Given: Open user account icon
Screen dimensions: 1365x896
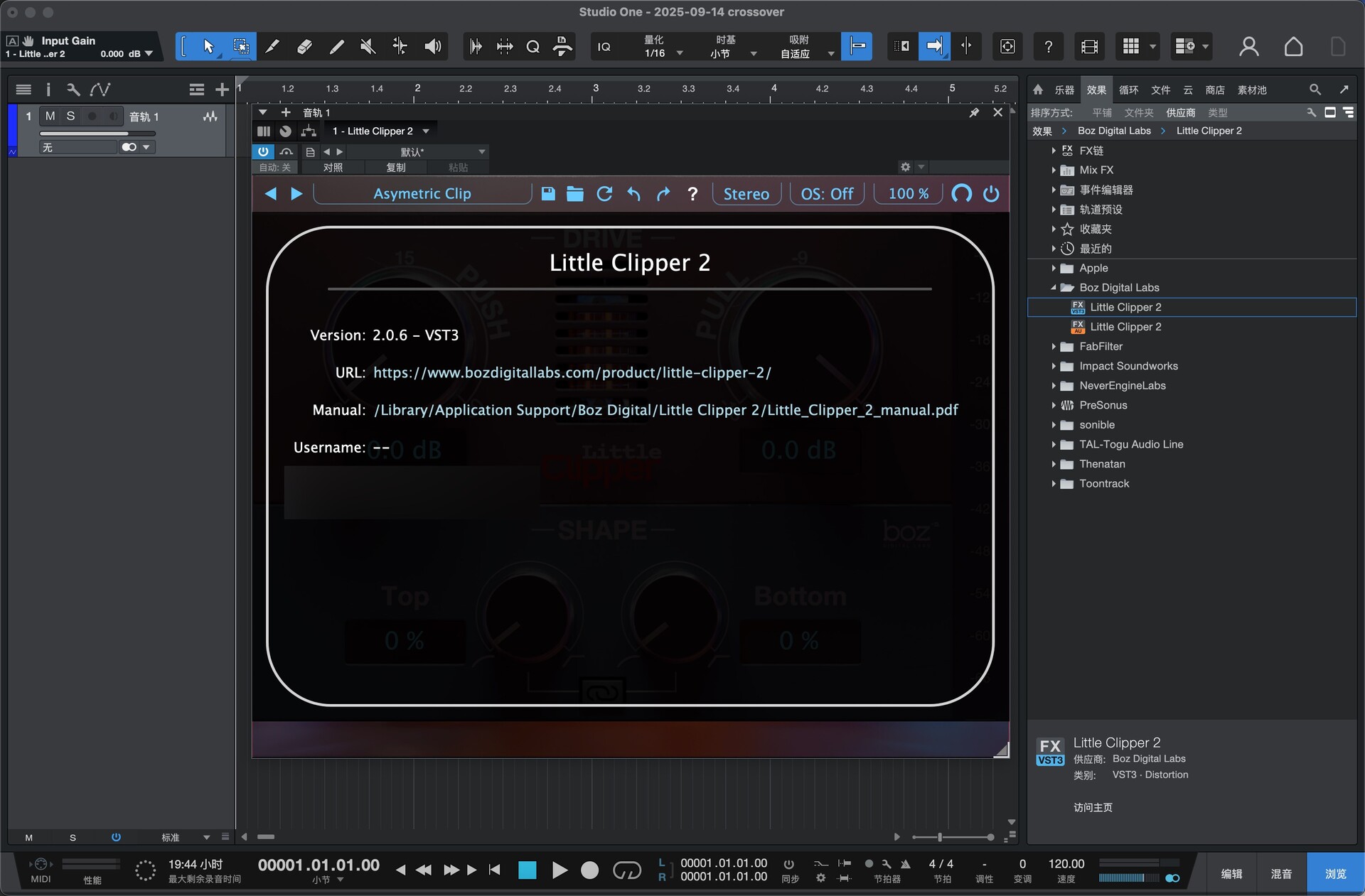Looking at the screenshot, I should point(1248,47).
